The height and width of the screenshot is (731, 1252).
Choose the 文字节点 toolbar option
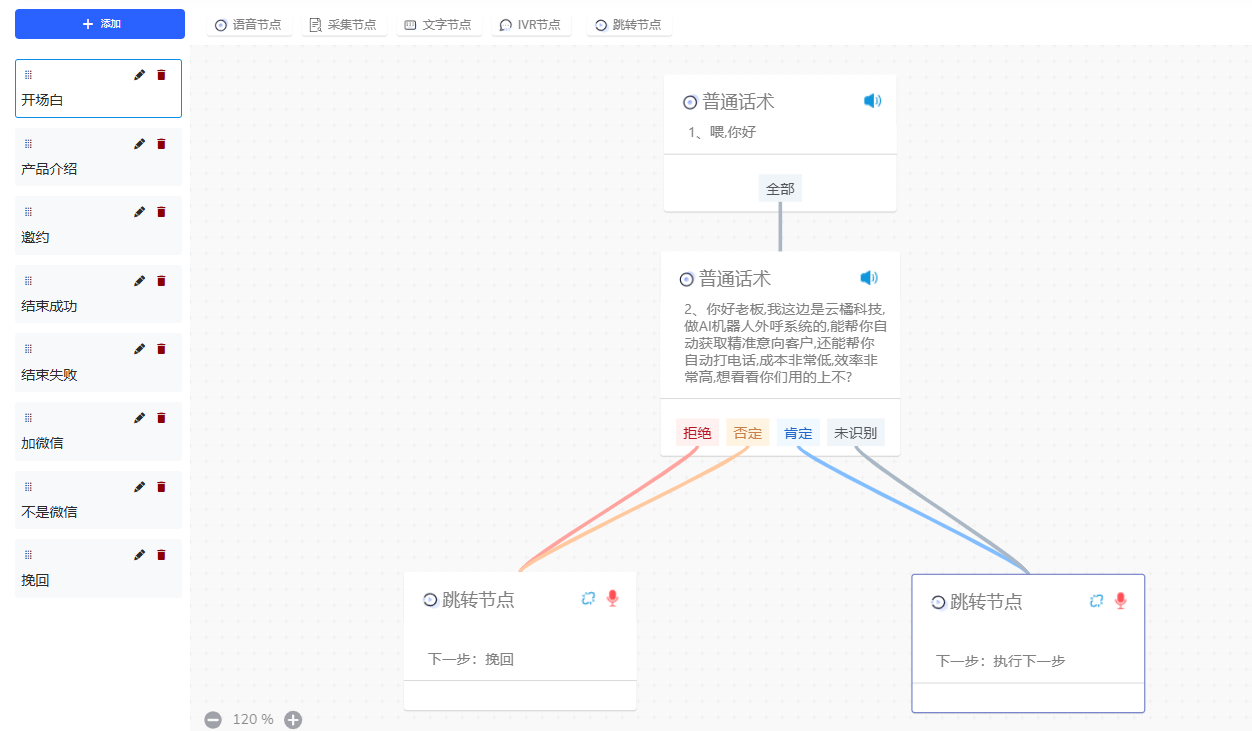pos(438,25)
